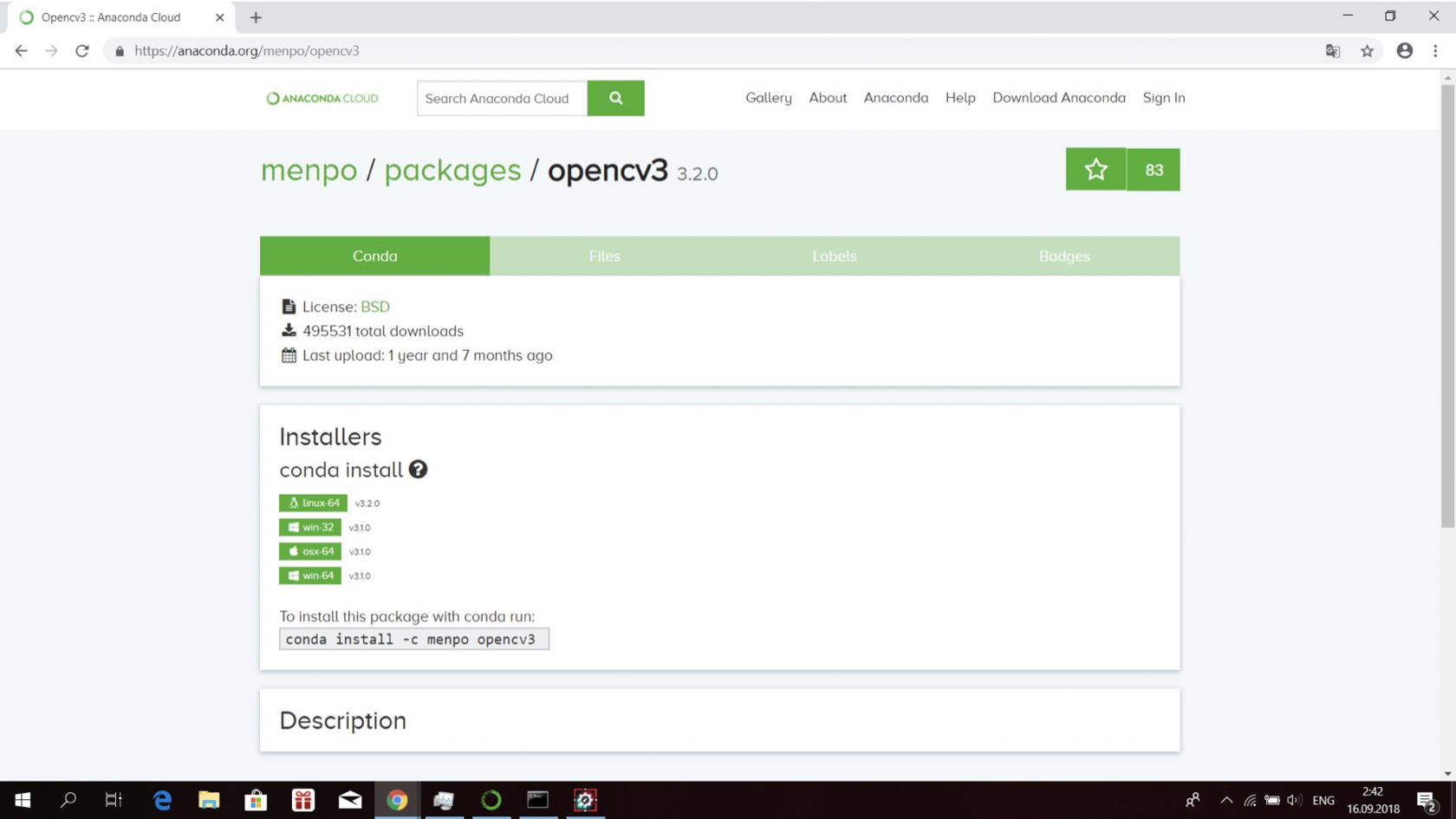This screenshot has height=819, width=1456.
Task: Click the page vertical scrollbar
Action: [x=1447, y=306]
